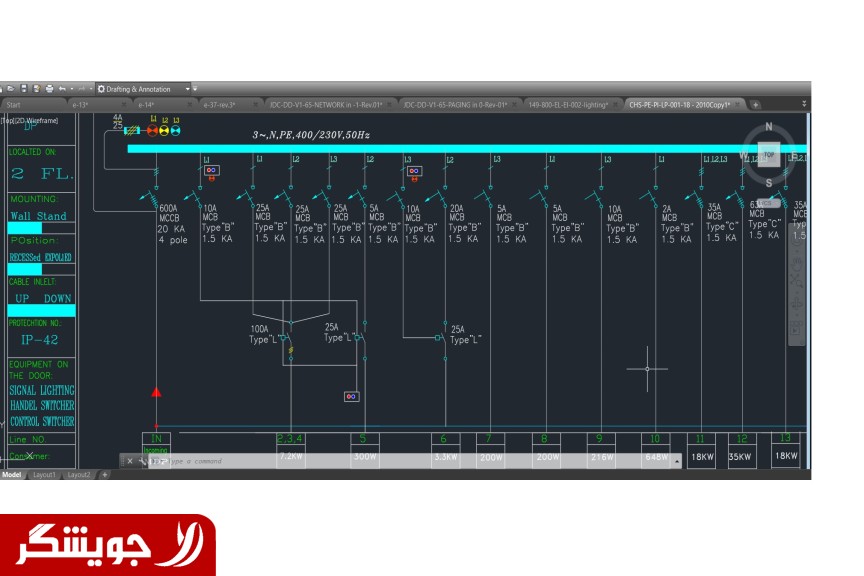This screenshot has height=576, width=864.
Task: Open the 149-800-EL-EI-002-lighting drawing tab
Action: pos(567,104)
